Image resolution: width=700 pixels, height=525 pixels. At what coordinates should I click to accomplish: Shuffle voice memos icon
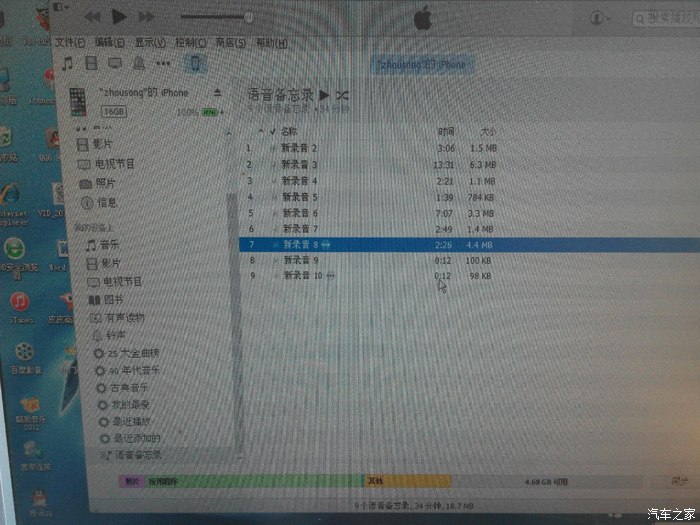(342, 95)
